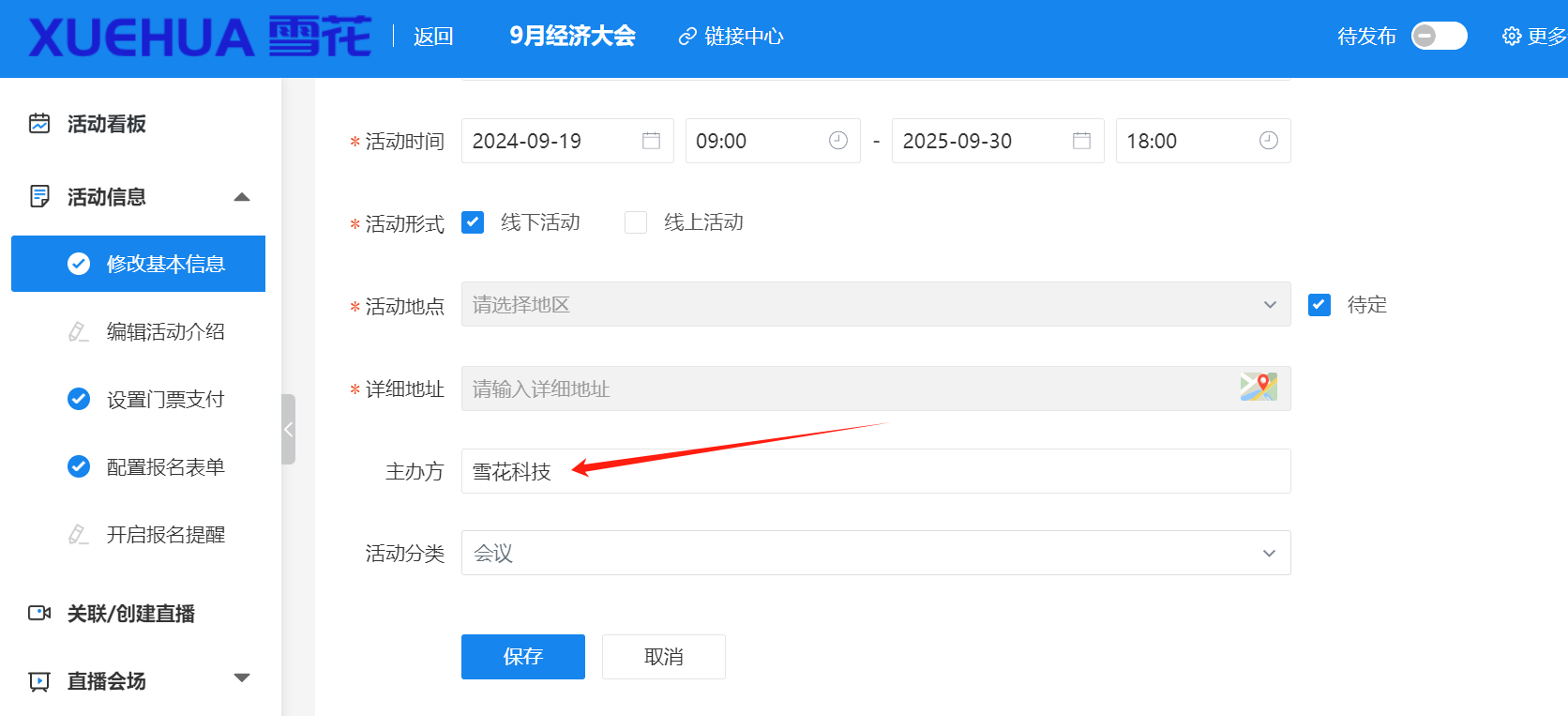Viewport: 1568px width, 716px height.
Task: Open calendar icon in start date 2024-09-19
Action: (x=651, y=141)
